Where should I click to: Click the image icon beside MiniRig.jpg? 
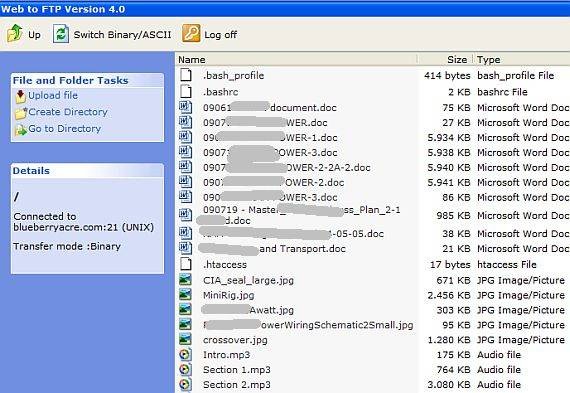[185, 294]
